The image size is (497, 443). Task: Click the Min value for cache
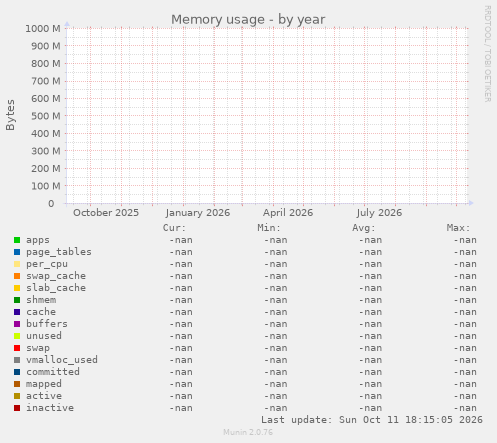[x=276, y=312]
